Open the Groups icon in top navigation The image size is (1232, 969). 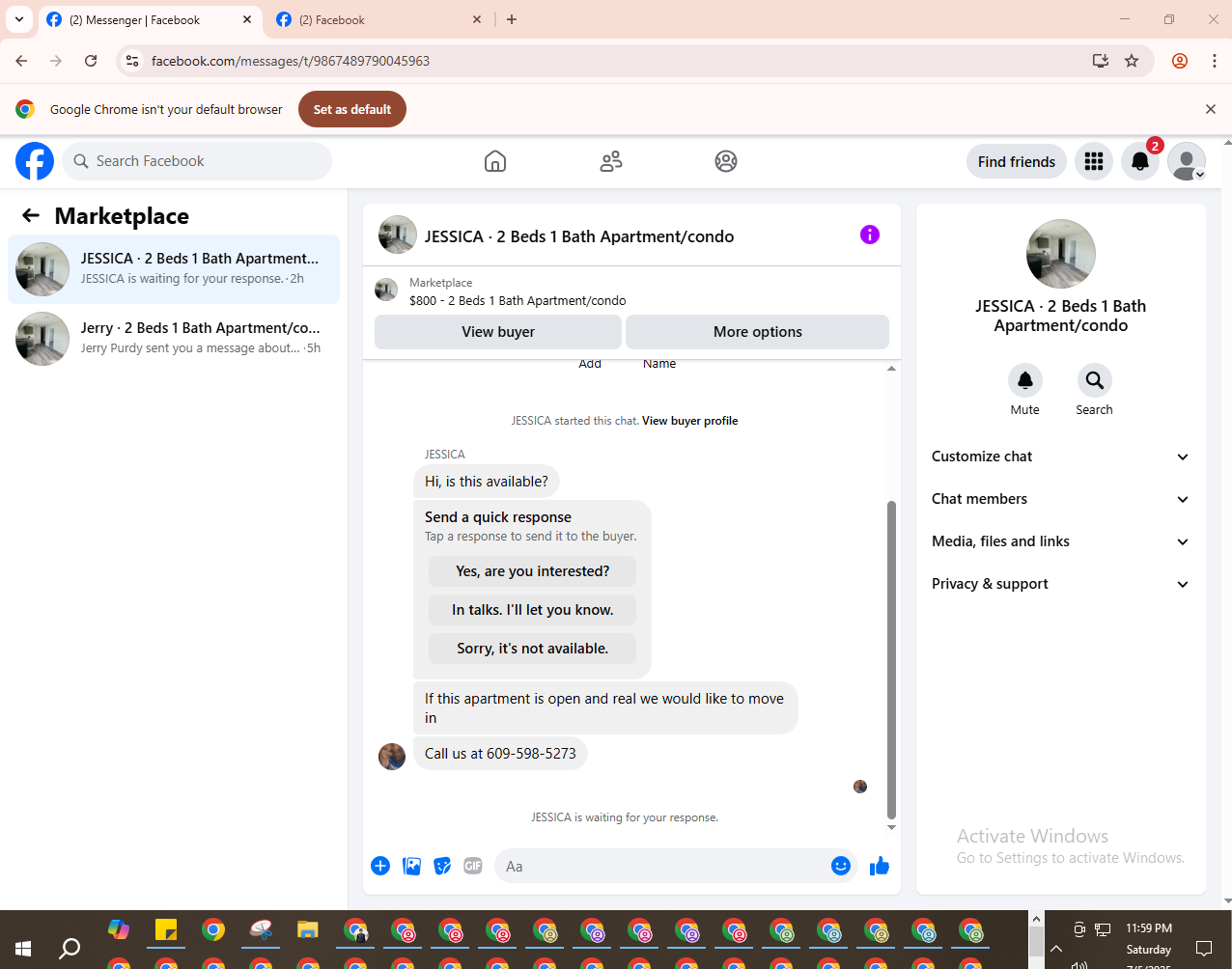pos(726,161)
